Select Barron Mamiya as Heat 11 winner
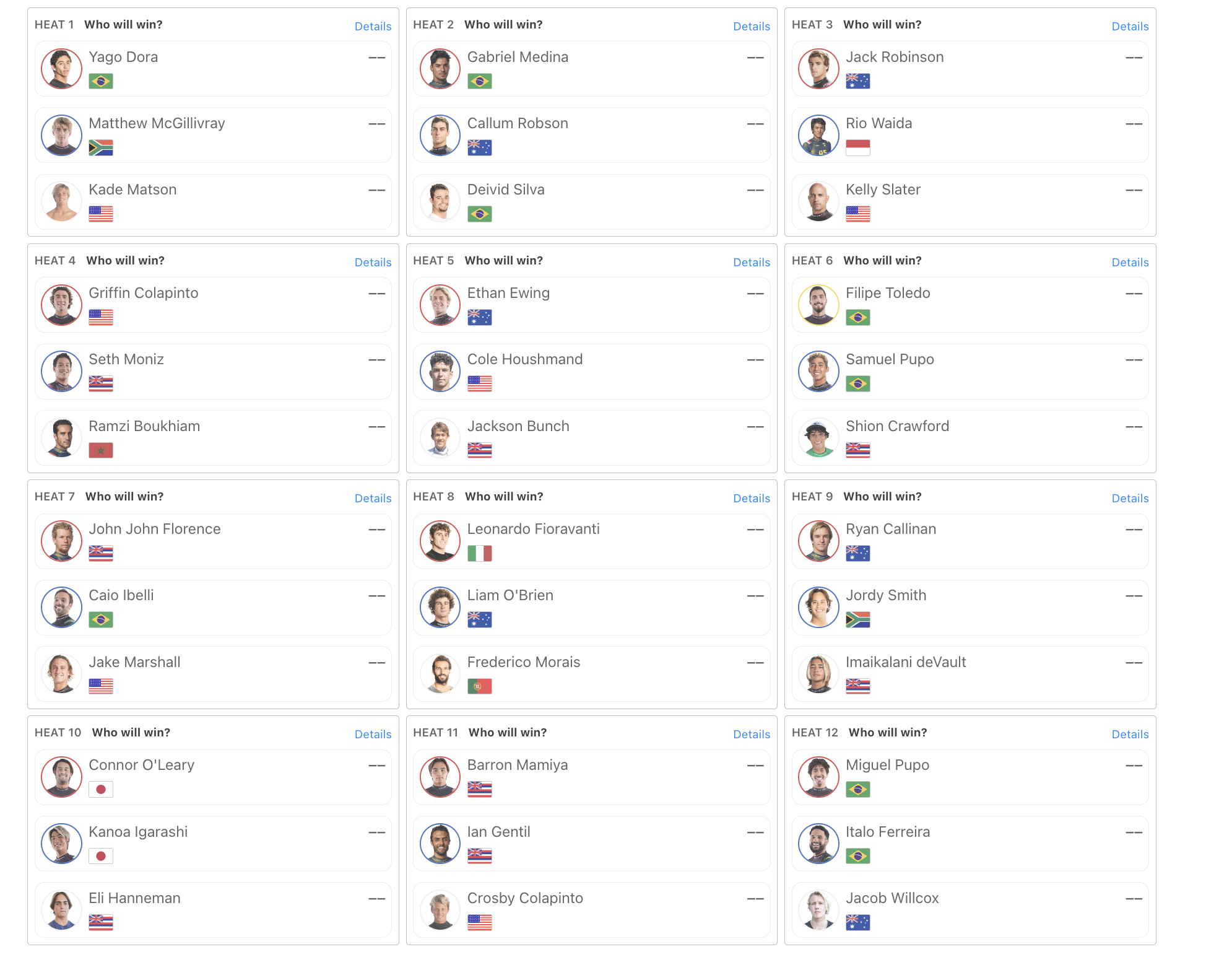The width and height of the screenshot is (1232, 965). tap(591, 777)
